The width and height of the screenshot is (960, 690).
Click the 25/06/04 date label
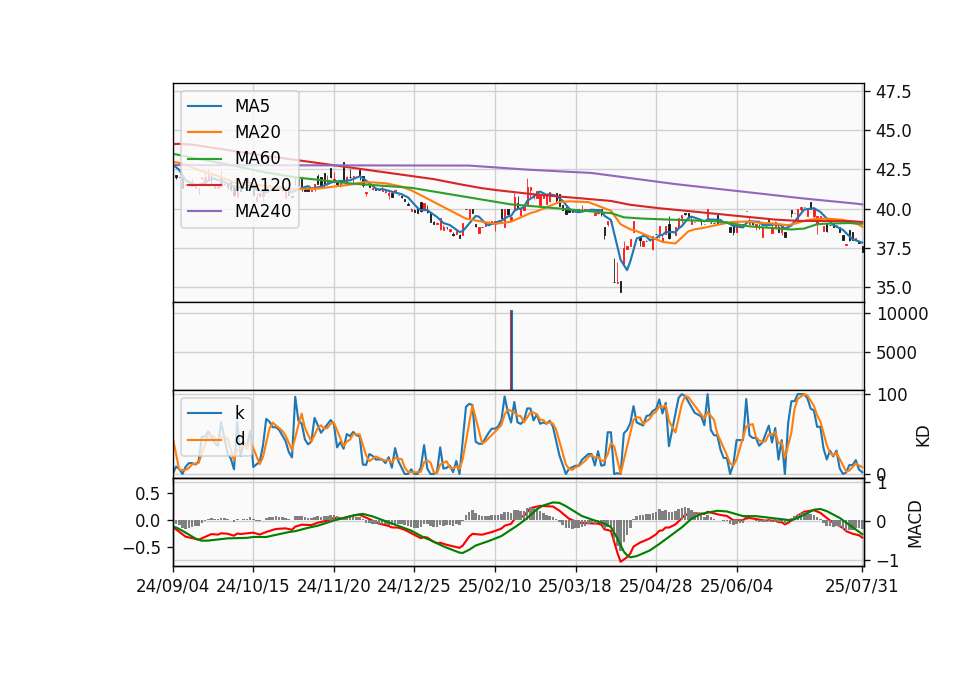click(x=737, y=586)
